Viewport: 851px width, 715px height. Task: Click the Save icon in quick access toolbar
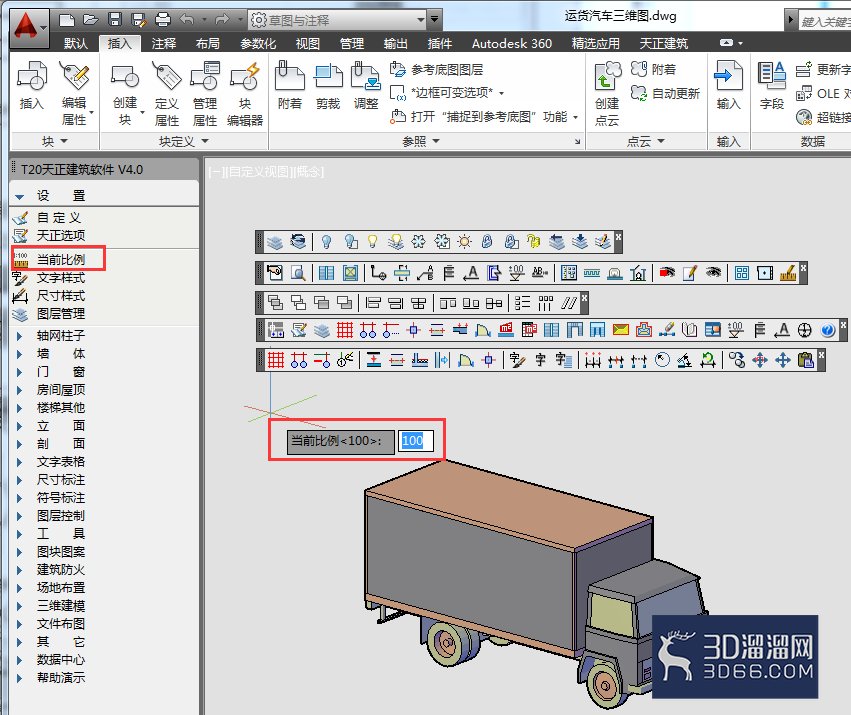115,21
